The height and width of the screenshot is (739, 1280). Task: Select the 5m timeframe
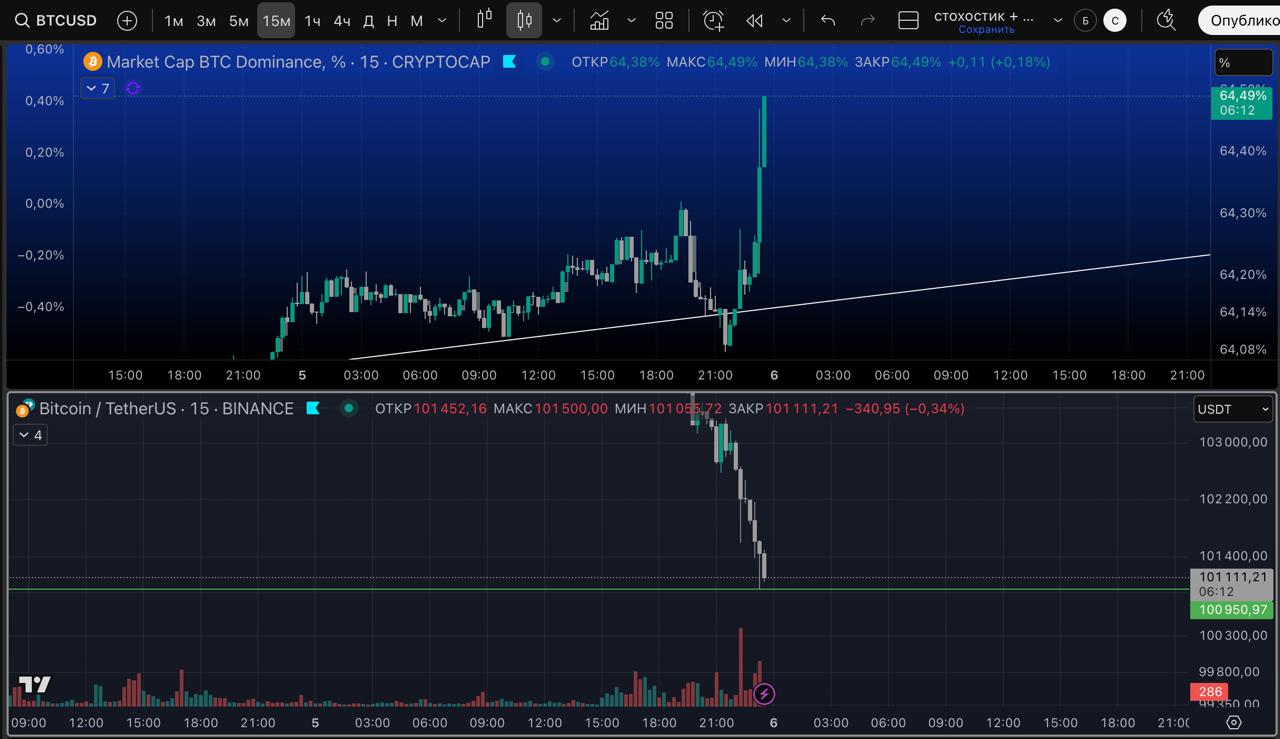tap(239, 20)
